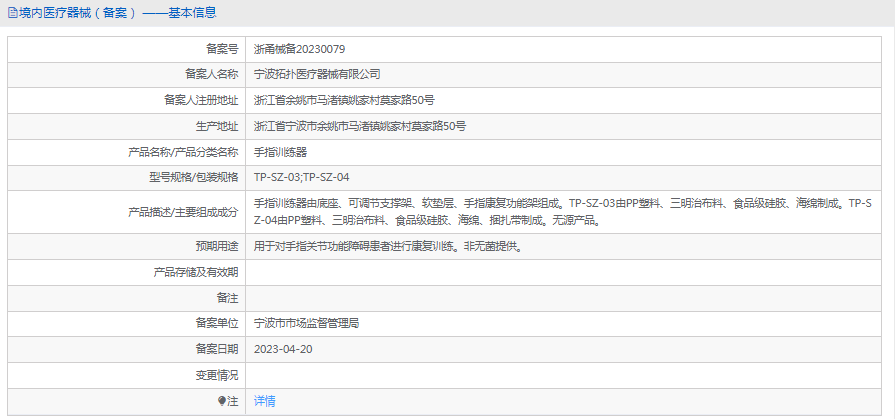Screen dimensions: 895x419
Task: Click the lightbulb icon next to 注
Action: tap(223, 401)
